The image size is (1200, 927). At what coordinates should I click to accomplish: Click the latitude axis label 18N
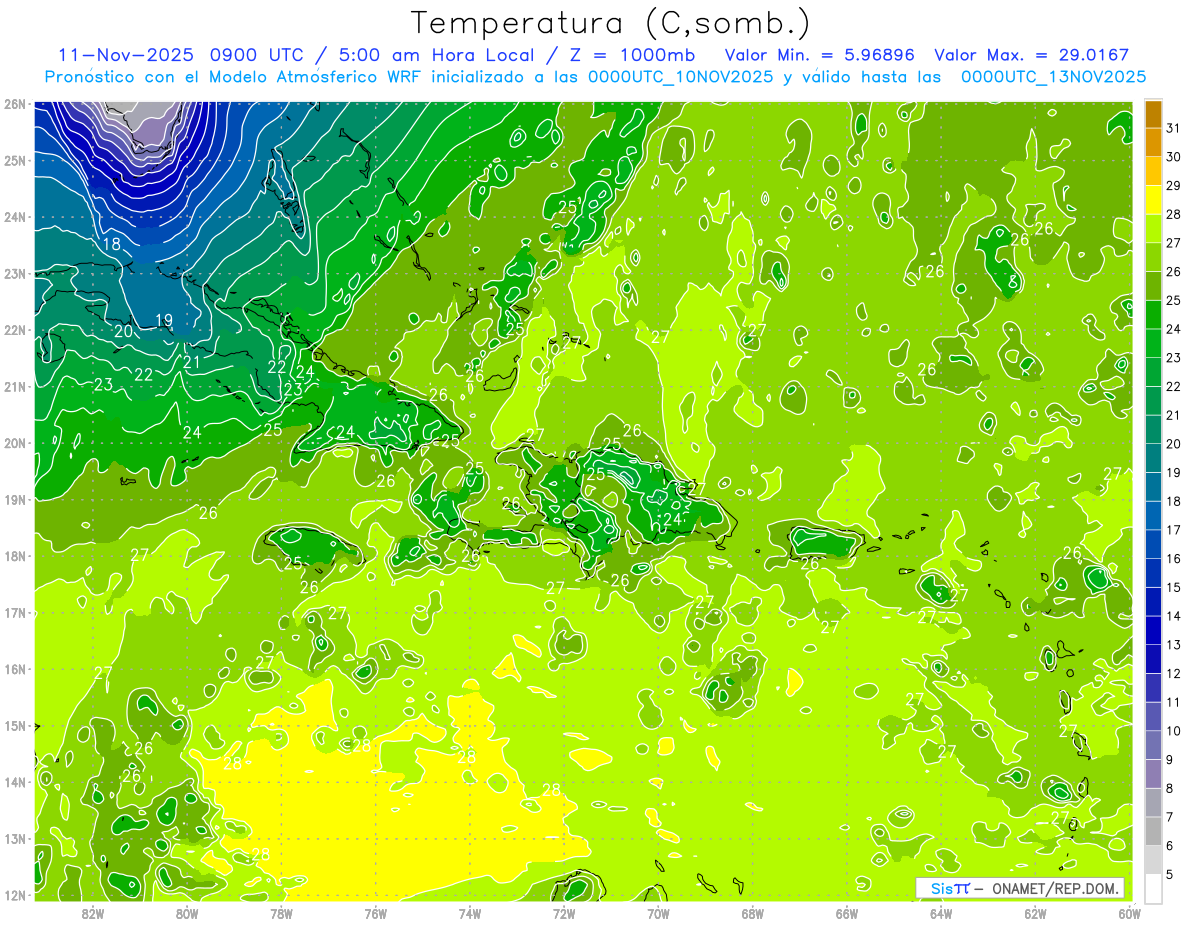tap(14, 556)
